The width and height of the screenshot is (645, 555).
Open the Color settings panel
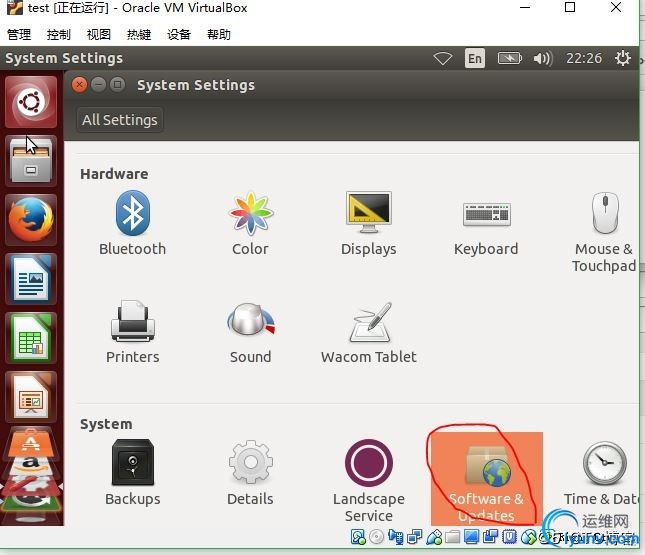pyautogui.click(x=250, y=224)
